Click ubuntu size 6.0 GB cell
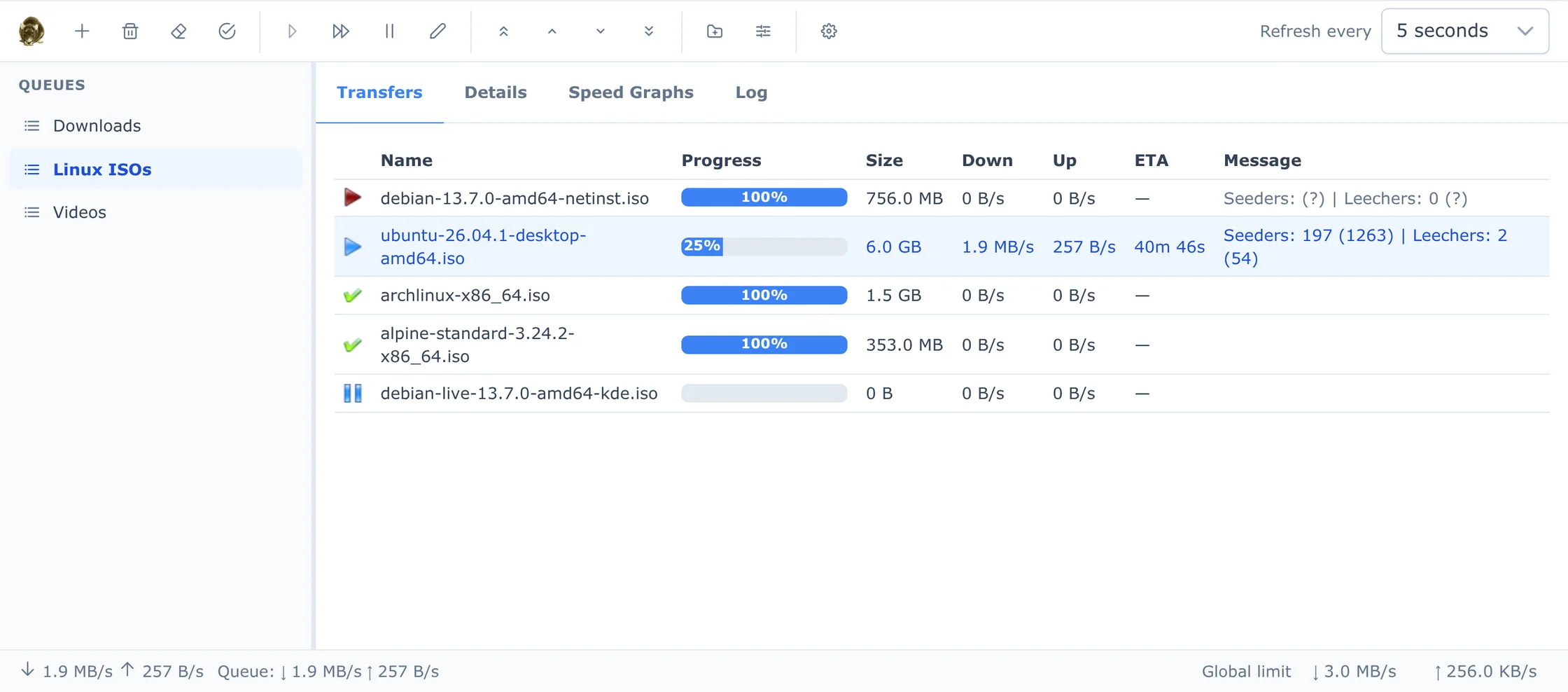 point(893,247)
